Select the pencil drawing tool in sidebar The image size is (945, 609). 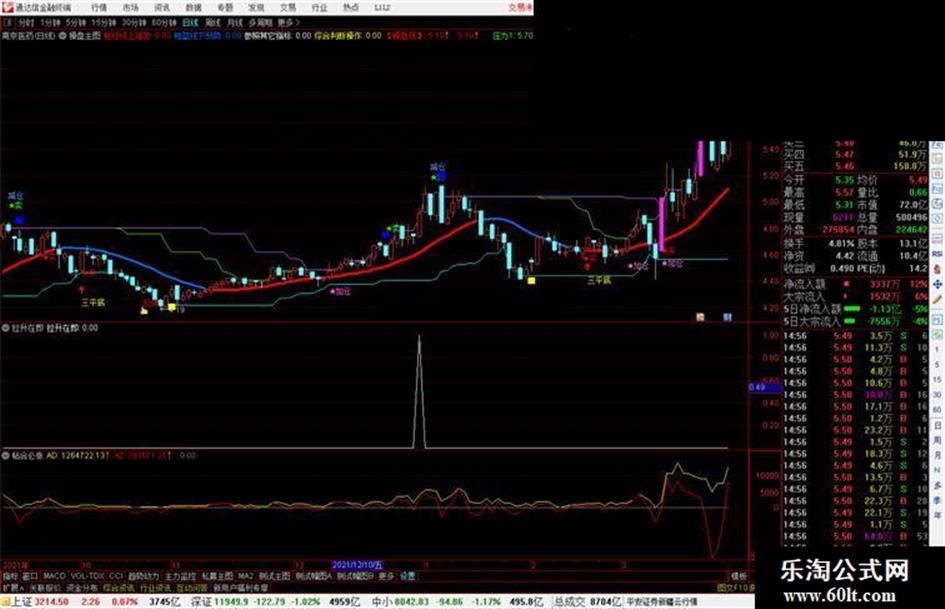(937, 299)
